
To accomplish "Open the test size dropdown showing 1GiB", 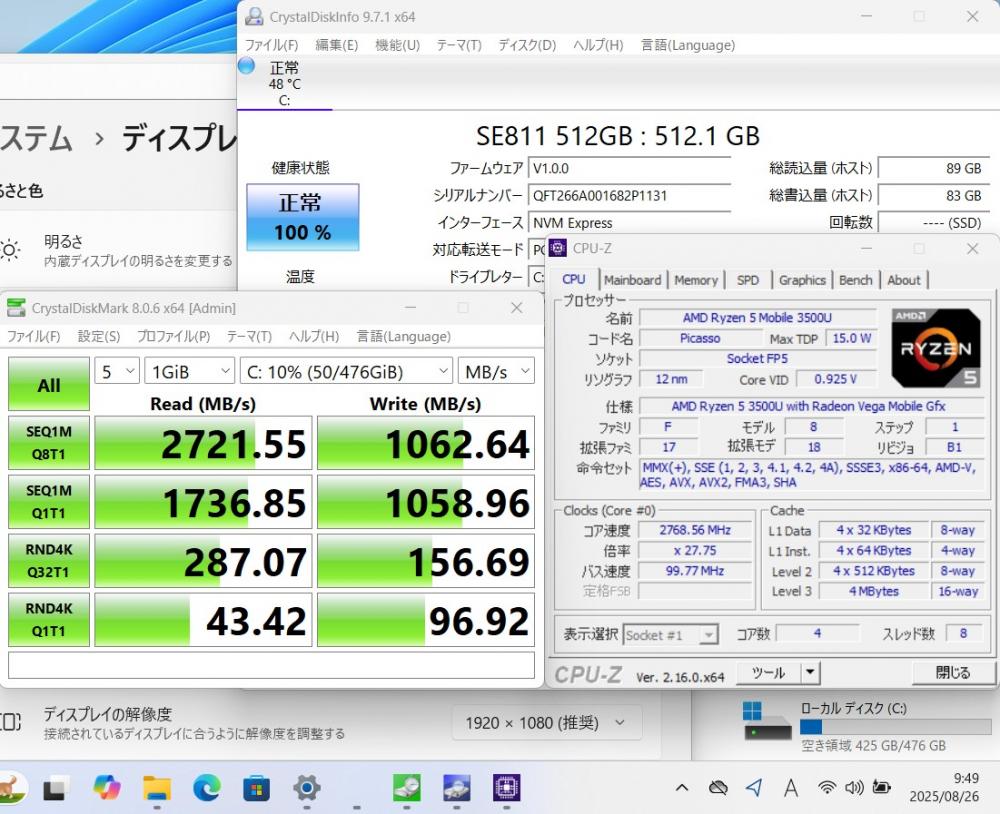I will point(190,371).
